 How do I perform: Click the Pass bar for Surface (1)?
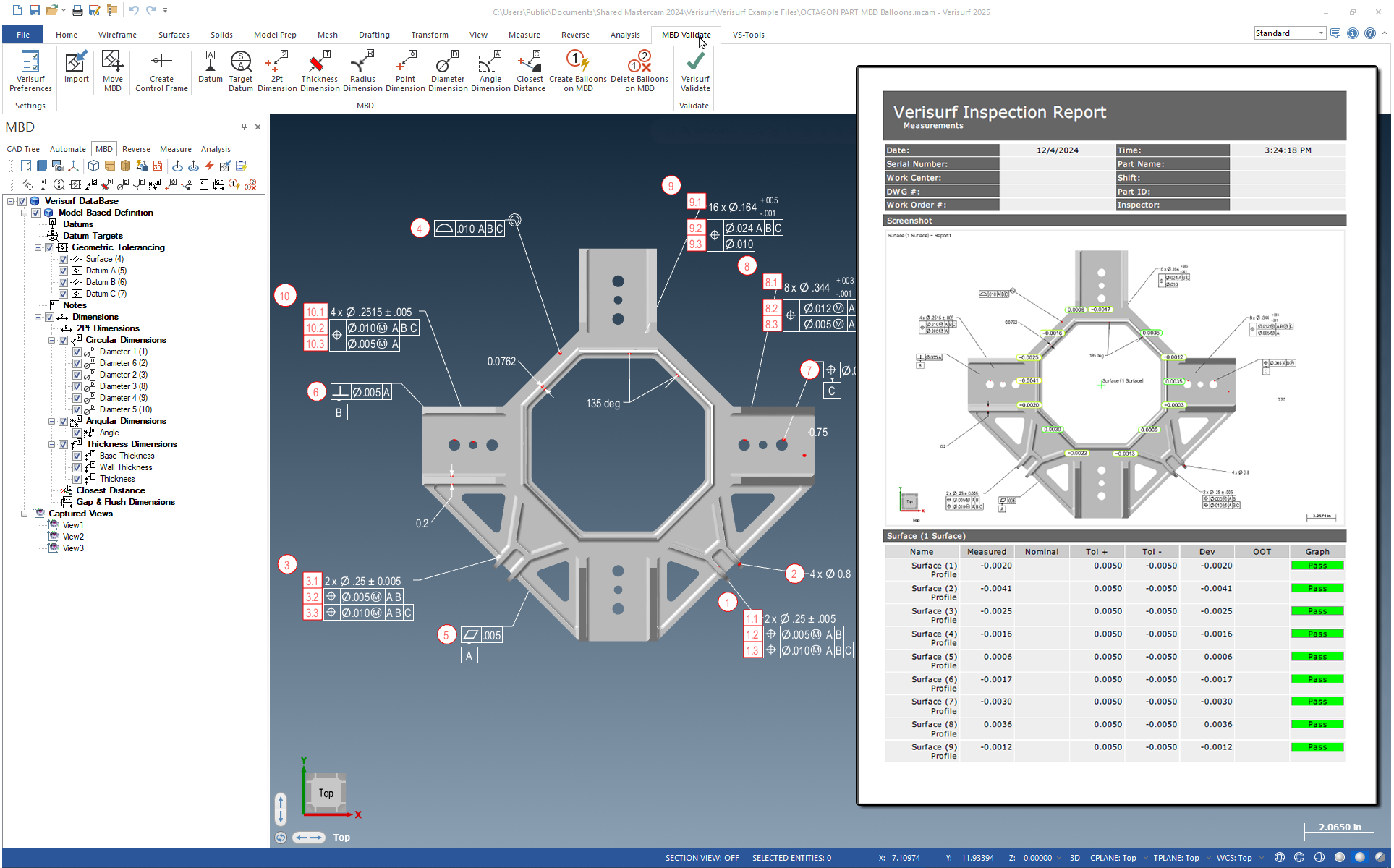tap(1317, 566)
